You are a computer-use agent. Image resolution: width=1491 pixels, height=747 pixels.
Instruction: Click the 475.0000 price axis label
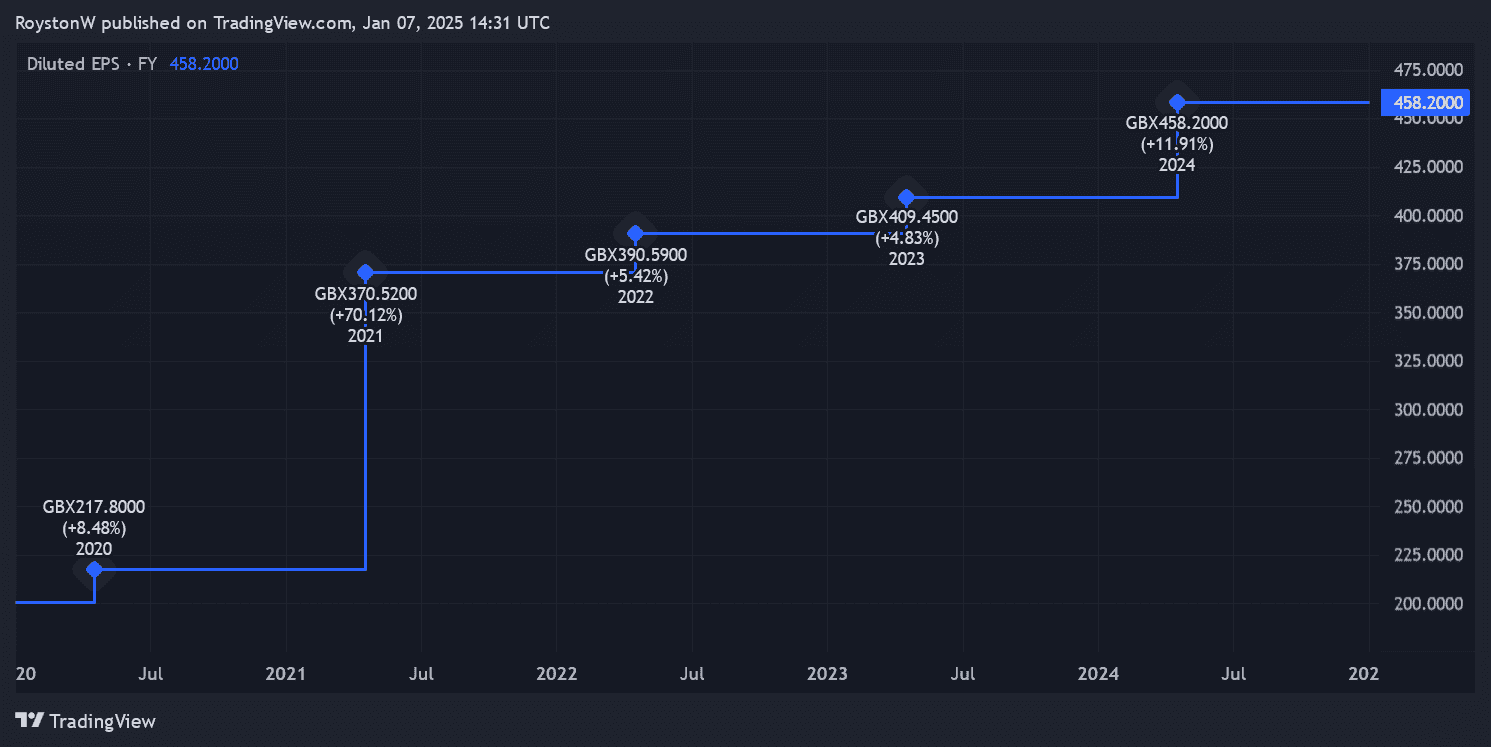point(1428,70)
